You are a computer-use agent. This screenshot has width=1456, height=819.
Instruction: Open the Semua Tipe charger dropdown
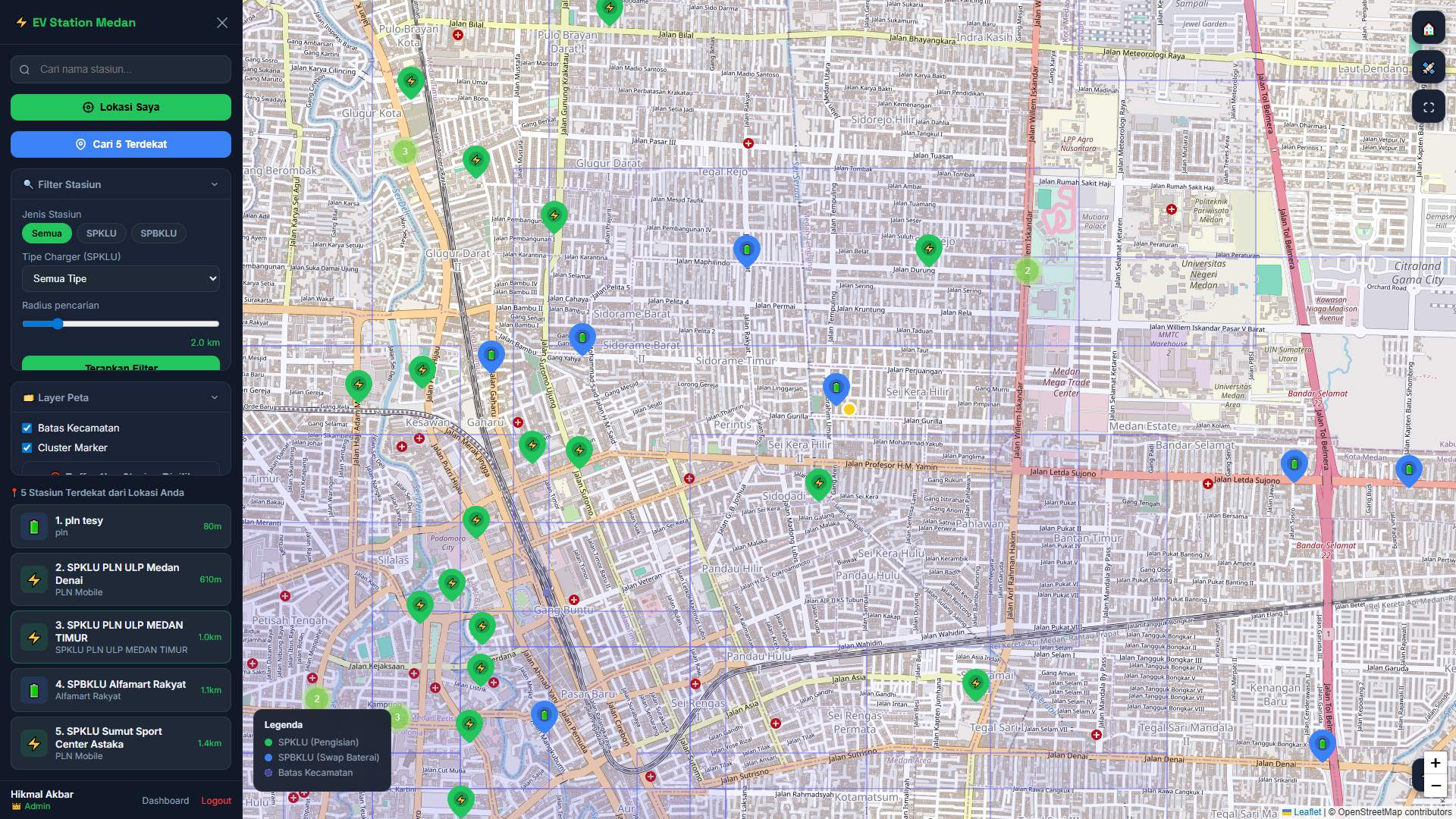tap(121, 278)
